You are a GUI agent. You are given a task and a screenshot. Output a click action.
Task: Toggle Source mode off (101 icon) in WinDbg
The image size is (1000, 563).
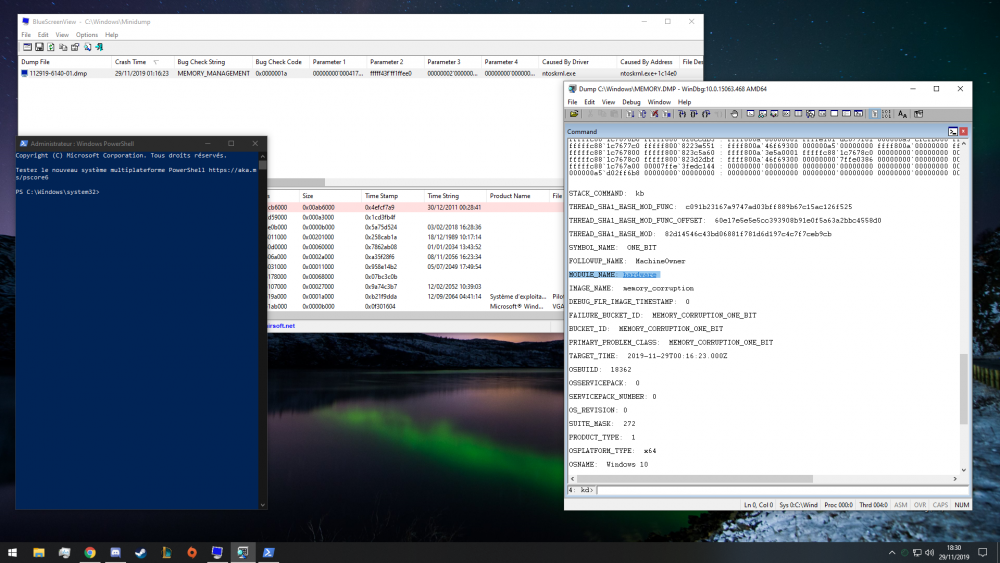coord(886,114)
